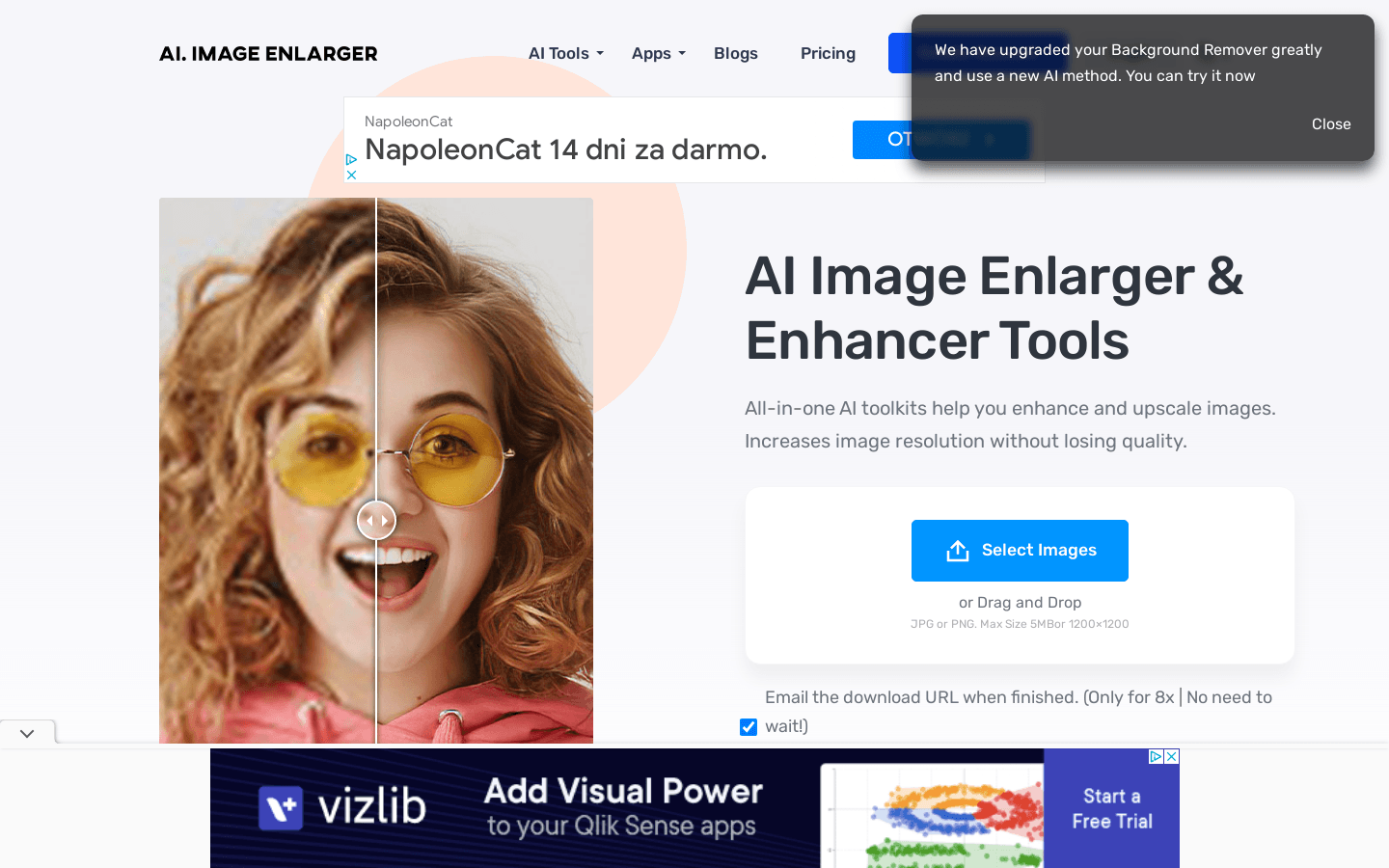The image size is (1389, 868).
Task: View the Pricing page
Action: [x=828, y=53]
